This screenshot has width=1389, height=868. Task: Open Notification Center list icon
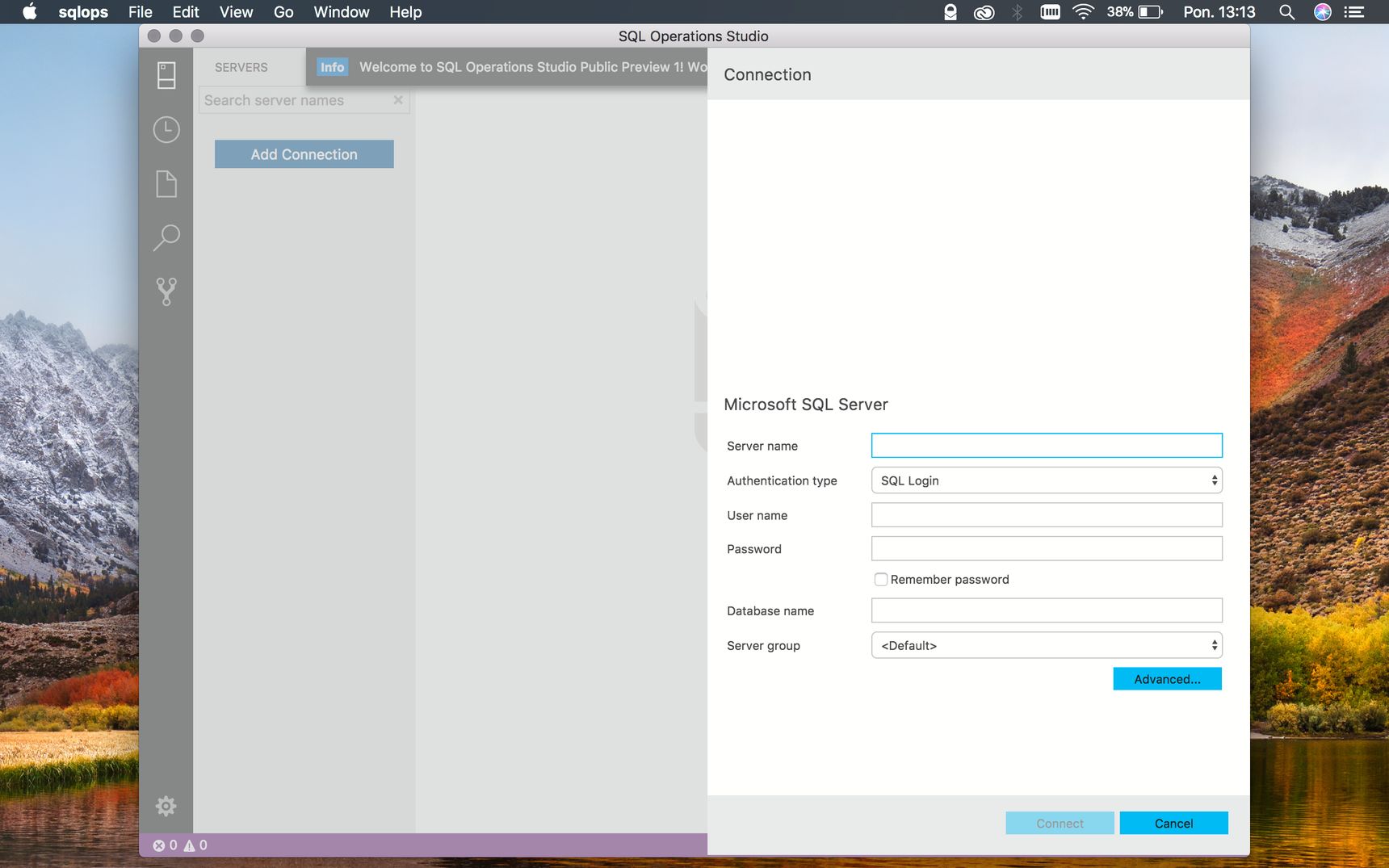[1354, 12]
